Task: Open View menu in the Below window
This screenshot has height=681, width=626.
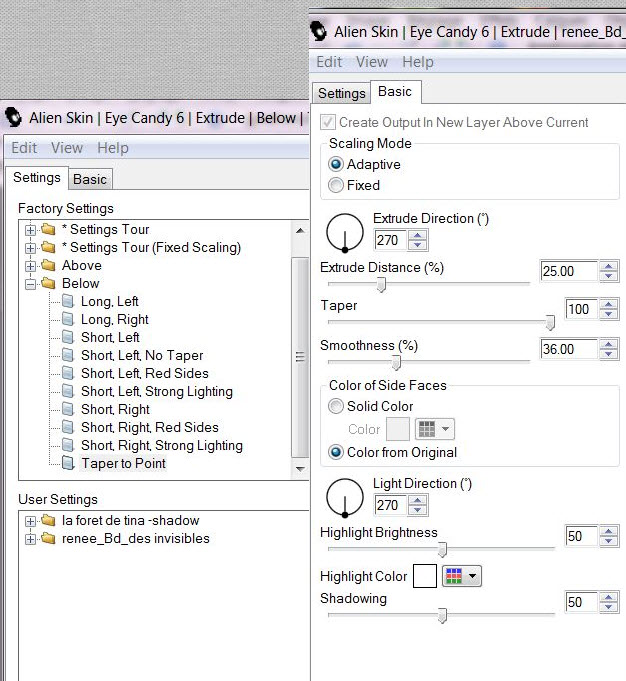Action: click(67, 148)
